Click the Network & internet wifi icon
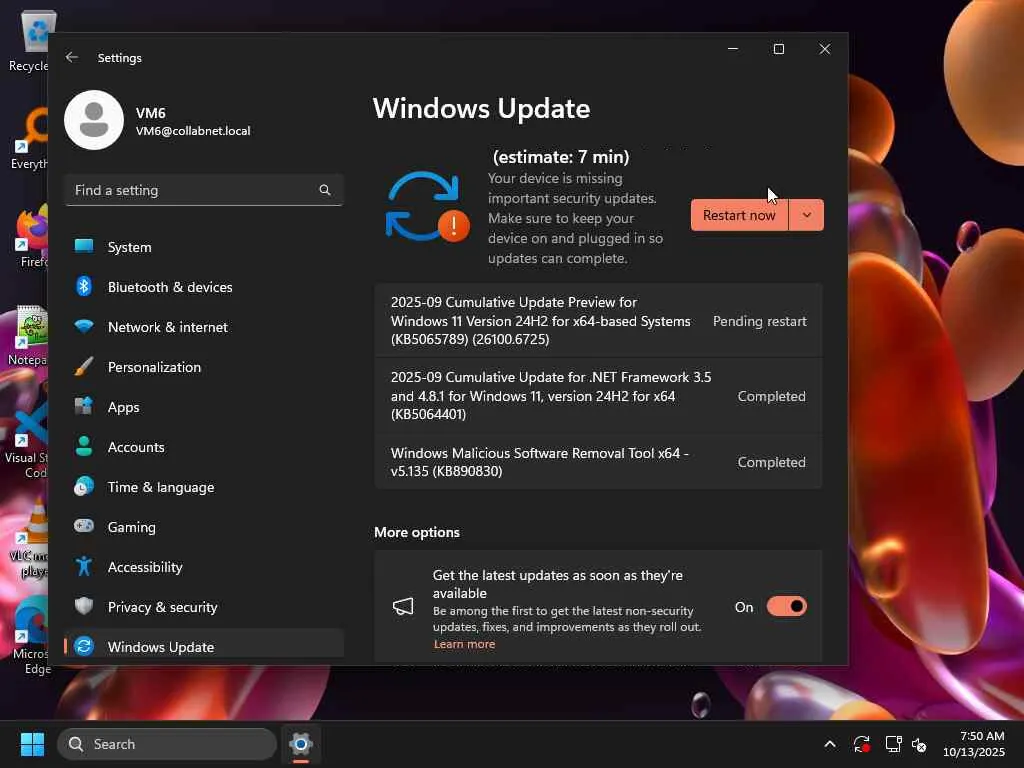The width and height of the screenshot is (1024, 768). pos(84,327)
